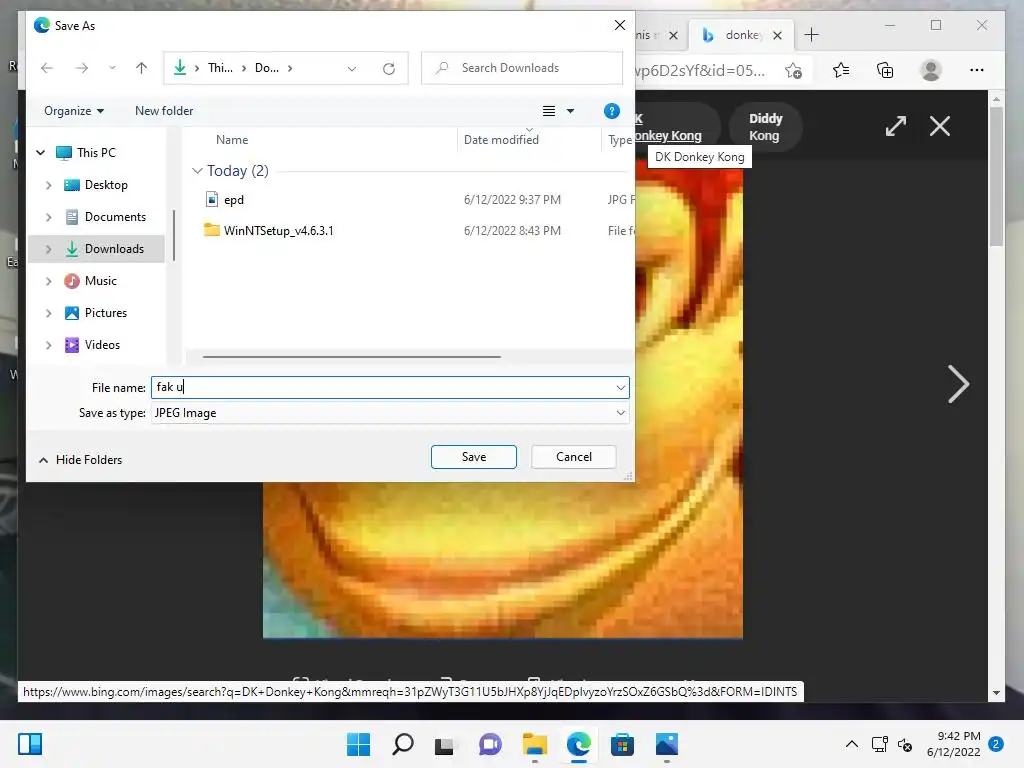Collapse the Today (2) group
The width and height of the screenshot is (1024, 768).
pyautogui.click(x=197, y=171)
